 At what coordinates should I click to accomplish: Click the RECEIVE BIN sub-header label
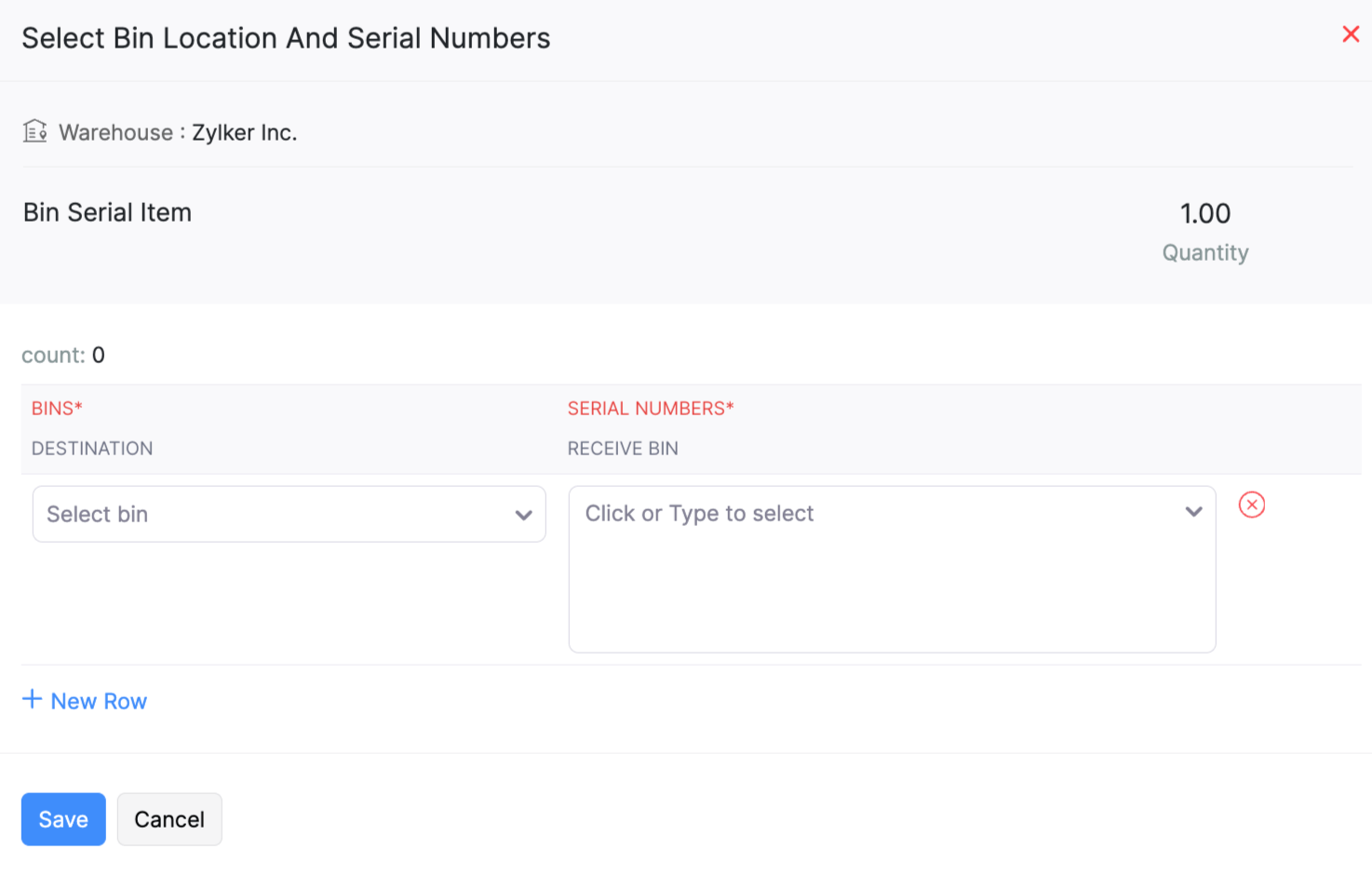click(x=623, y=449)
